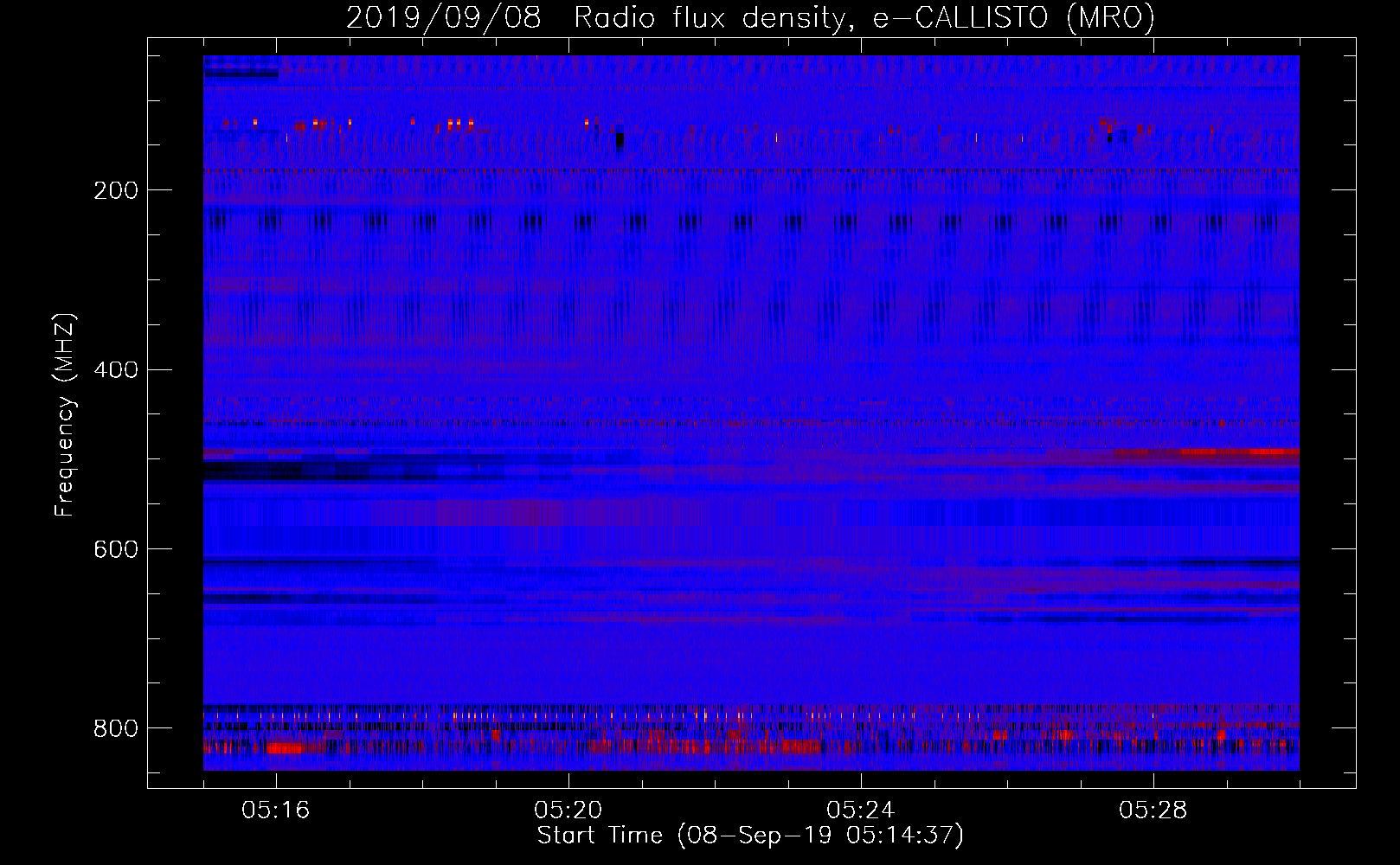
Task: Click the '400' frequency tick label
Action: 115,370
